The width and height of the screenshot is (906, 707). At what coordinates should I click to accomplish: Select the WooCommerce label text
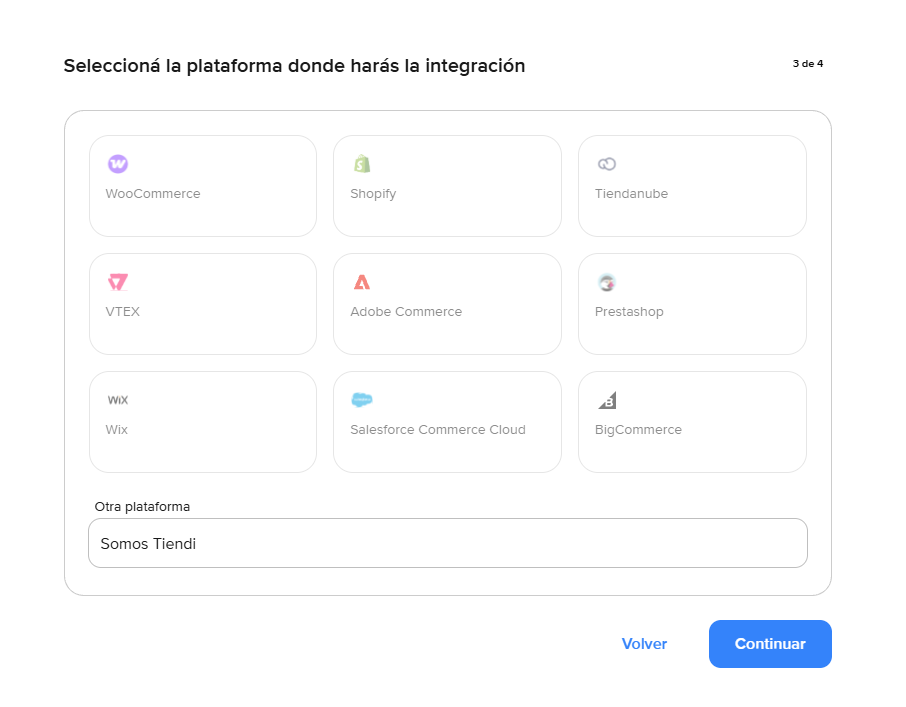pyautogui.click(x=153, y=194)
